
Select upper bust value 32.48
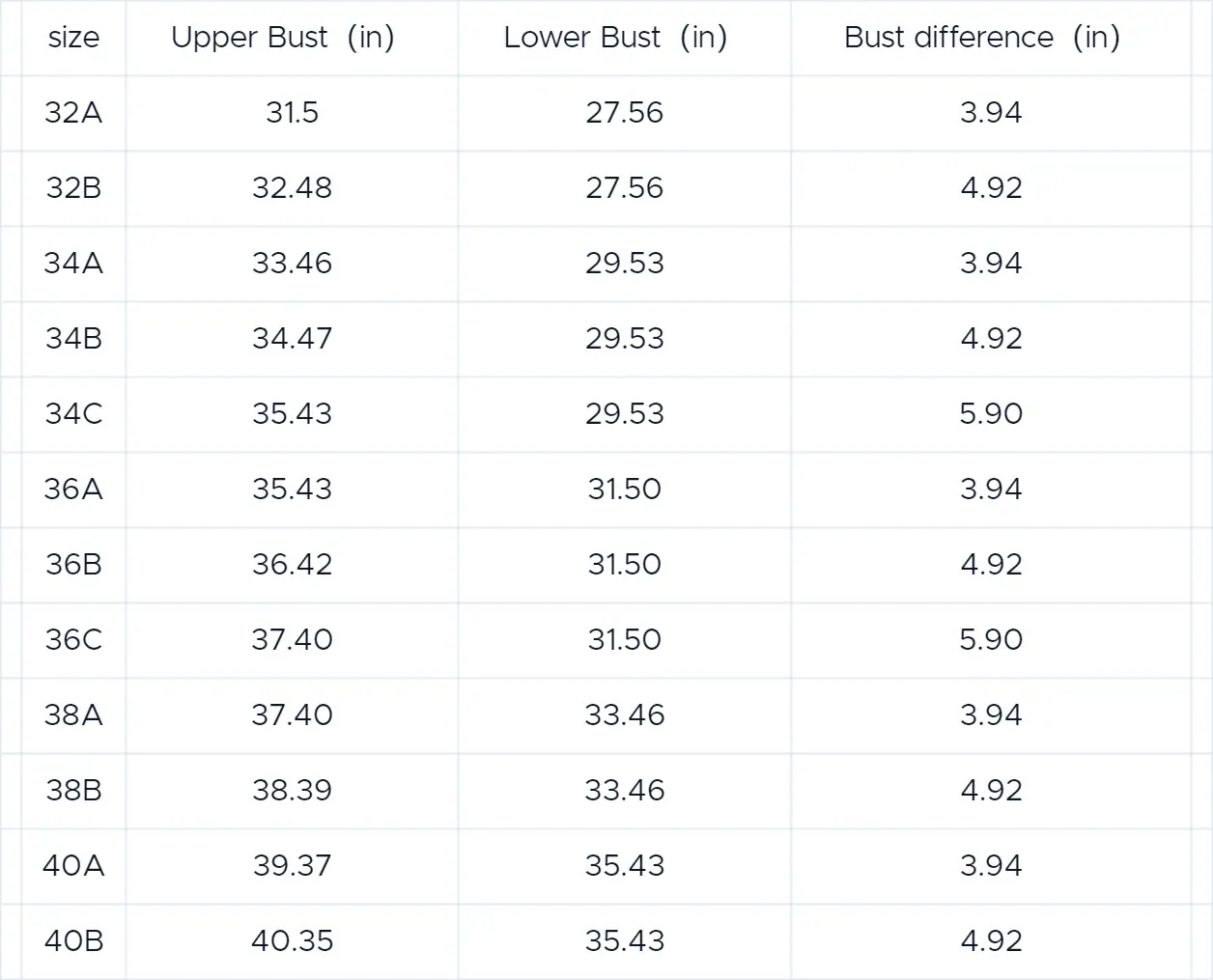coord(292,188)
